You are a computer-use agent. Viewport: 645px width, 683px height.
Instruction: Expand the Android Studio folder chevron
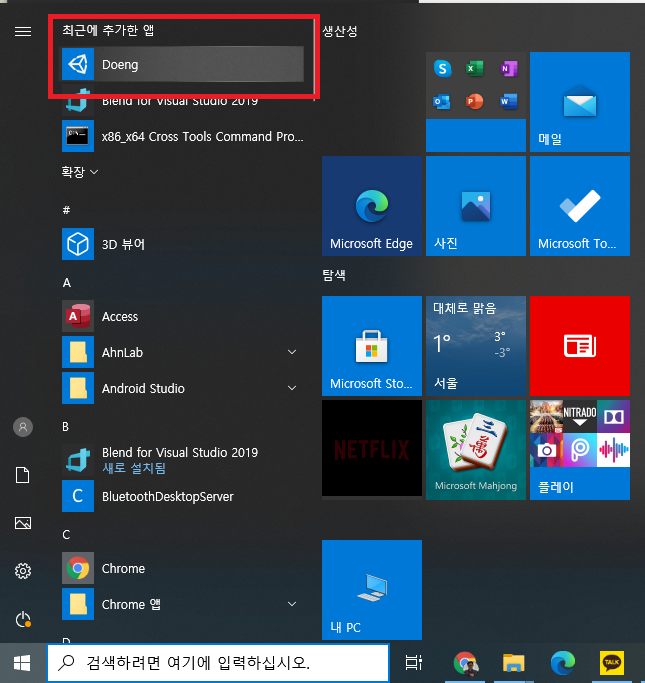click(292, 388)
